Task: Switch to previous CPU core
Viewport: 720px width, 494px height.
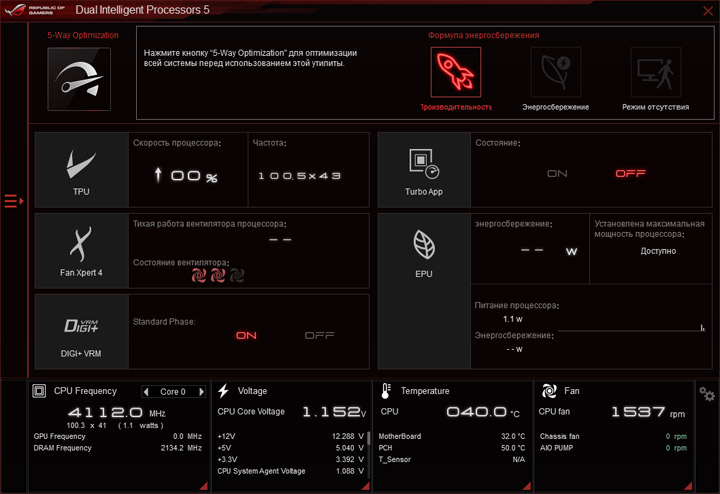Action: (x=146, y=392)
